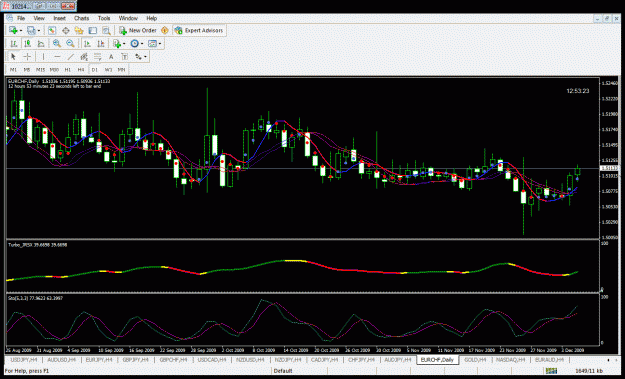Open the Profiles toolbar icon

tap(31, 30)
